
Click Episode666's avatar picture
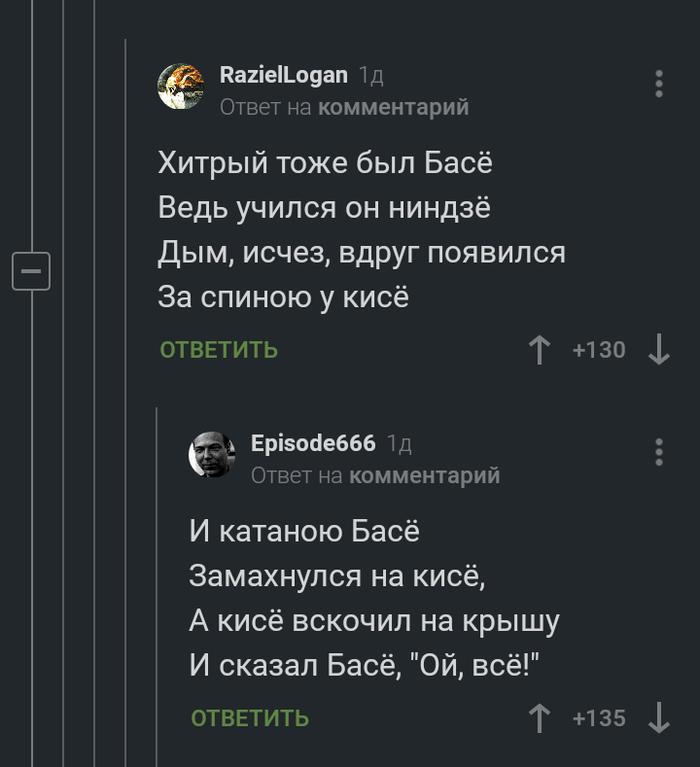(212, 455)
